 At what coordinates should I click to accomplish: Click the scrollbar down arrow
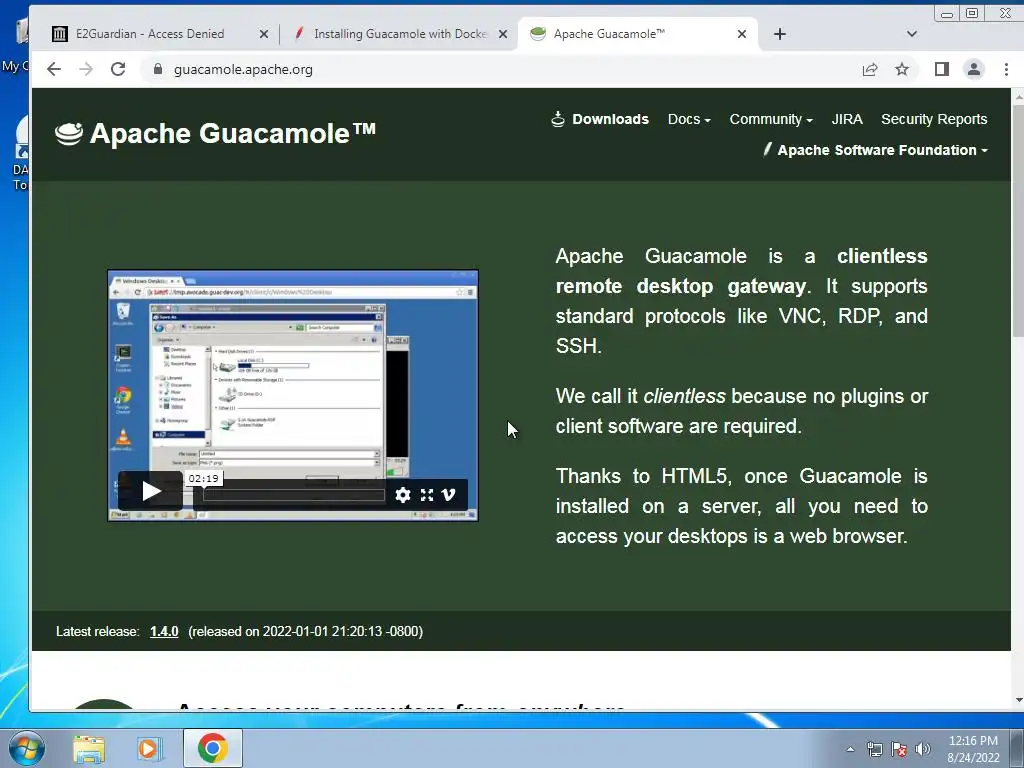(x=1017, y=700)
